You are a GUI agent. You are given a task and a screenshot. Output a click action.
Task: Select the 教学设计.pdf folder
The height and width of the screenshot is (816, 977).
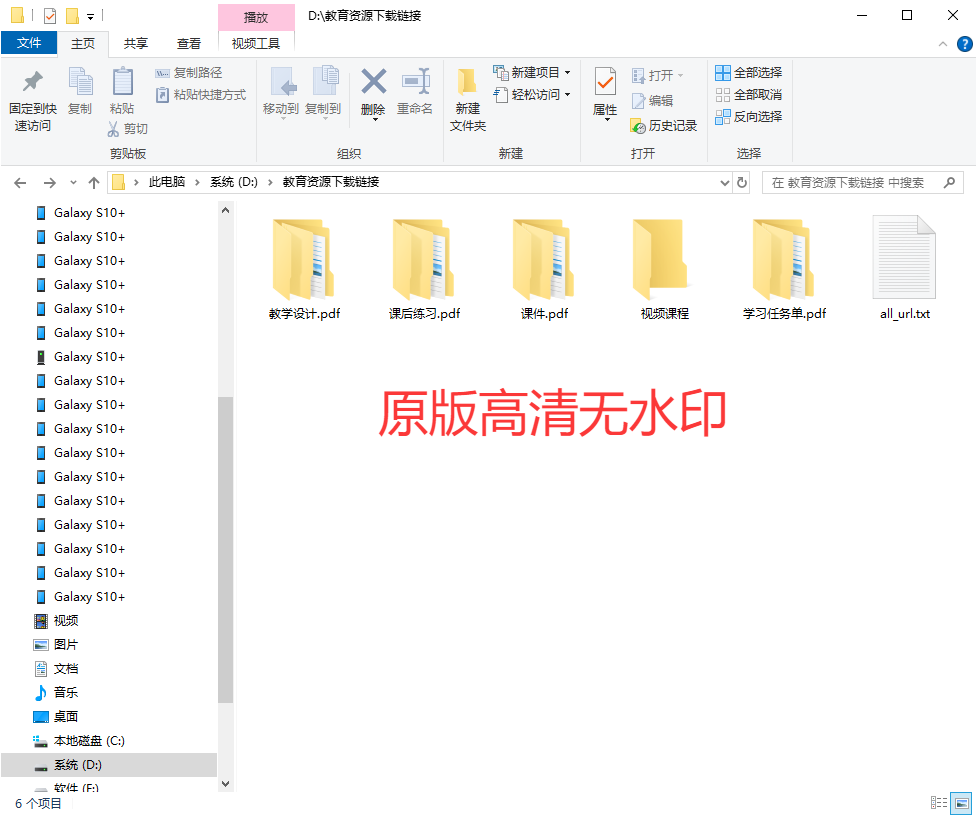(x=305, y=269)
